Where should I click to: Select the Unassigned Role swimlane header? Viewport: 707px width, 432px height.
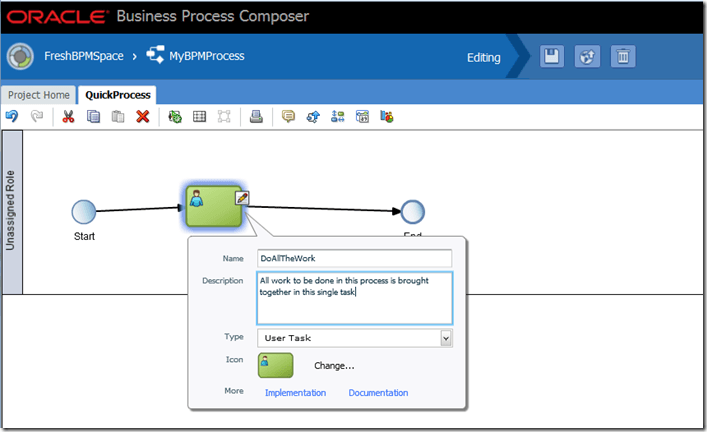point(12,212)
